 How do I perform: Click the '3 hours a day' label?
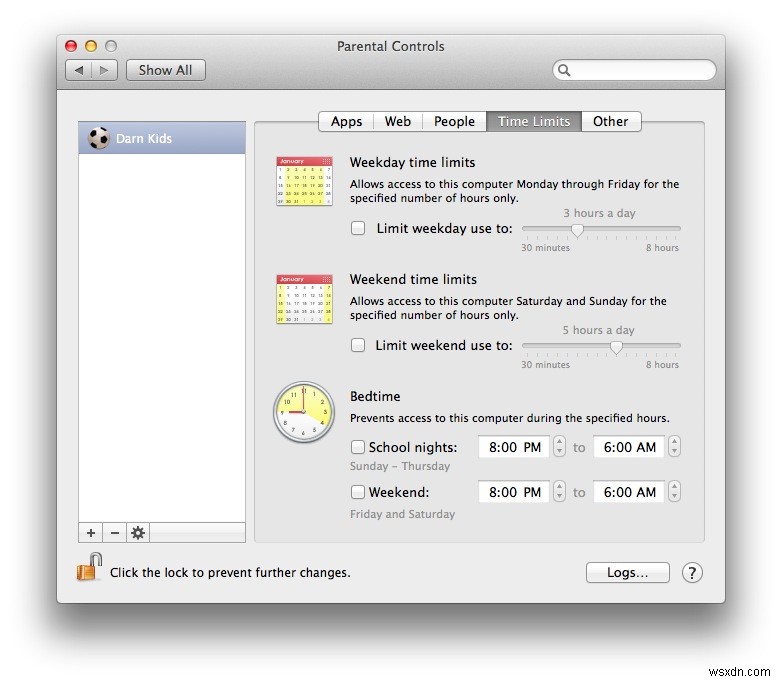point(599,213)
